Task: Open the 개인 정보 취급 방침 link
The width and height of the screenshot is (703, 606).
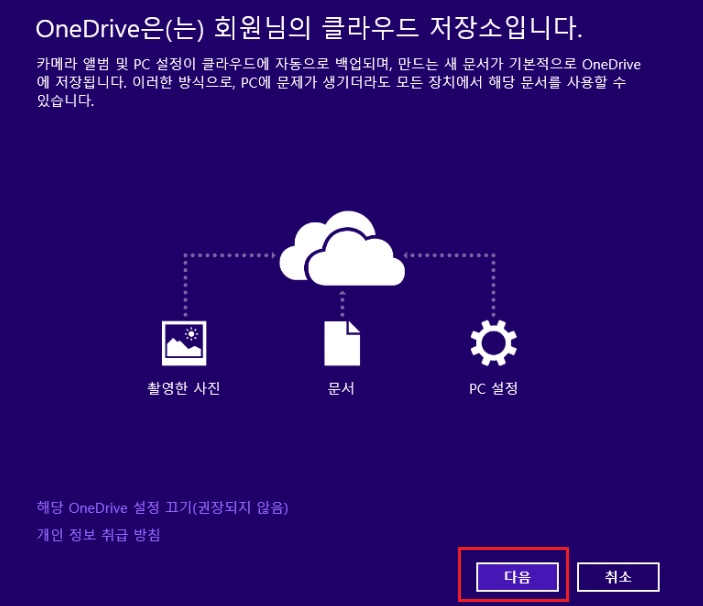Action: pyautogui.click(x=98, y=534)
